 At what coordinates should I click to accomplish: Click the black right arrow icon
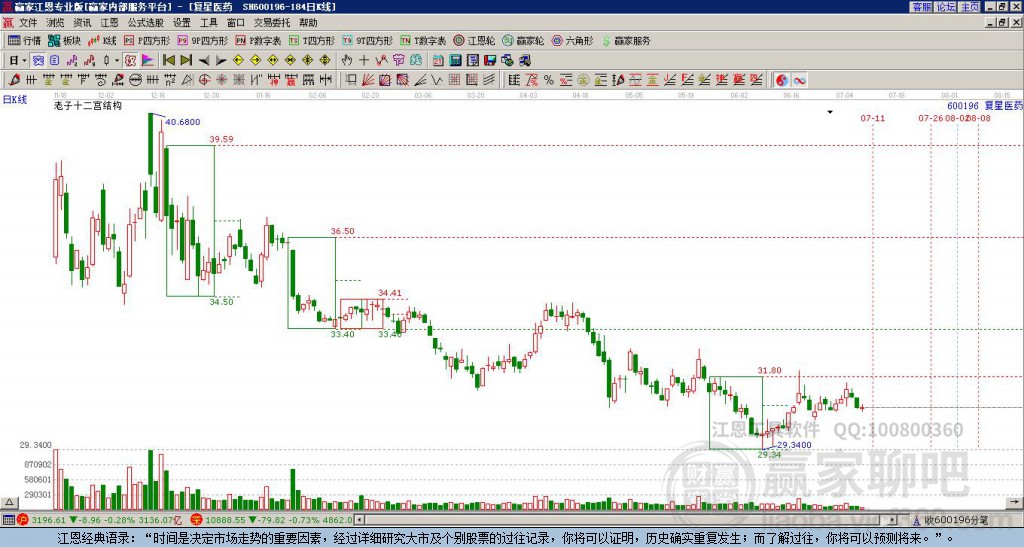pos(221,60)
